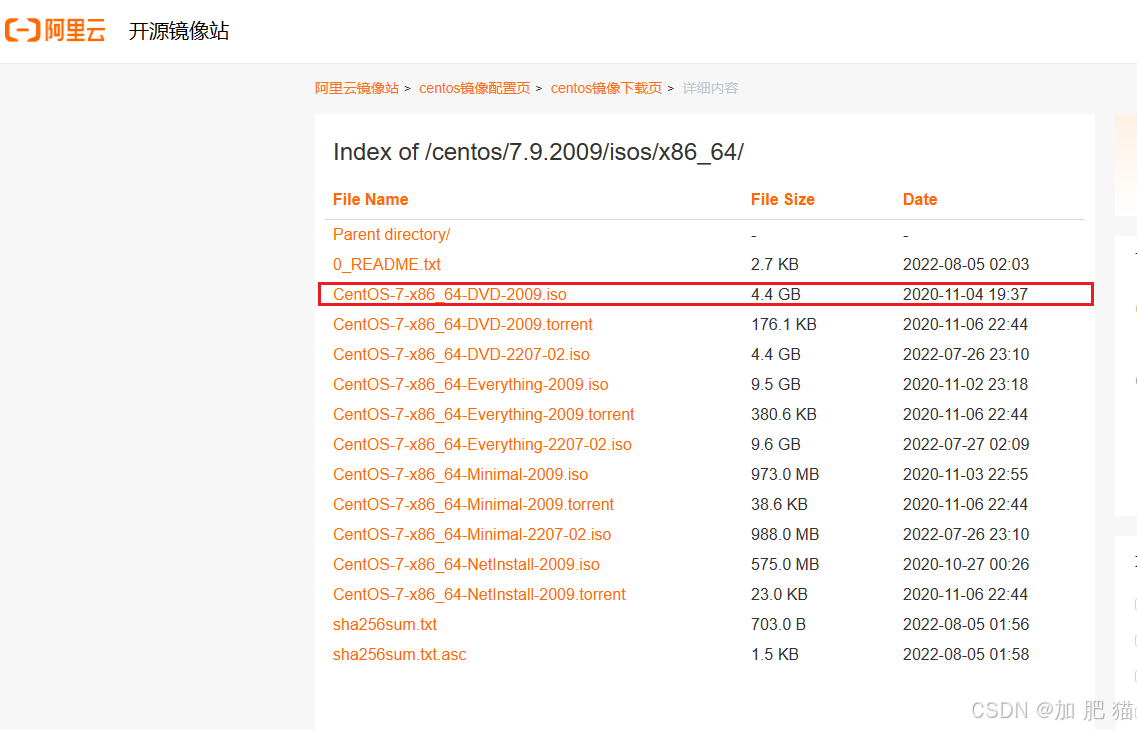
Task: Download CentOS-7-x86_64-Minimal-2009.torrent
Action: click(x=474, y=505)
